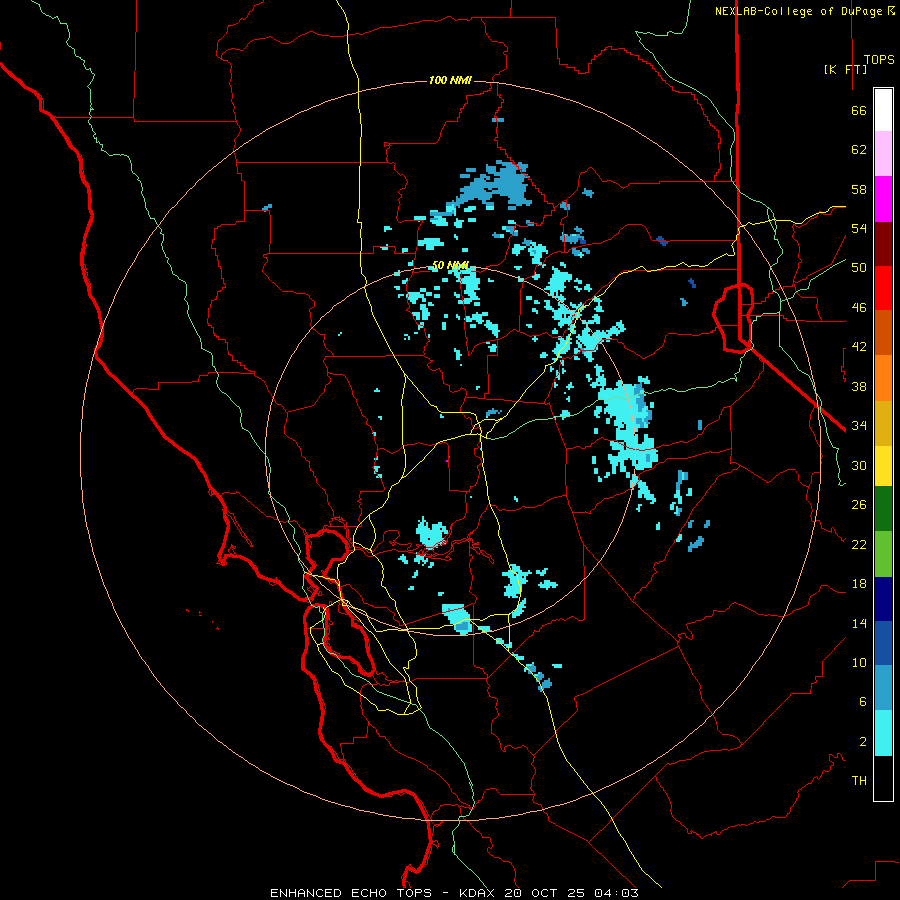Click the legend value '18'
Screen dimensions: 900x900
859,584
